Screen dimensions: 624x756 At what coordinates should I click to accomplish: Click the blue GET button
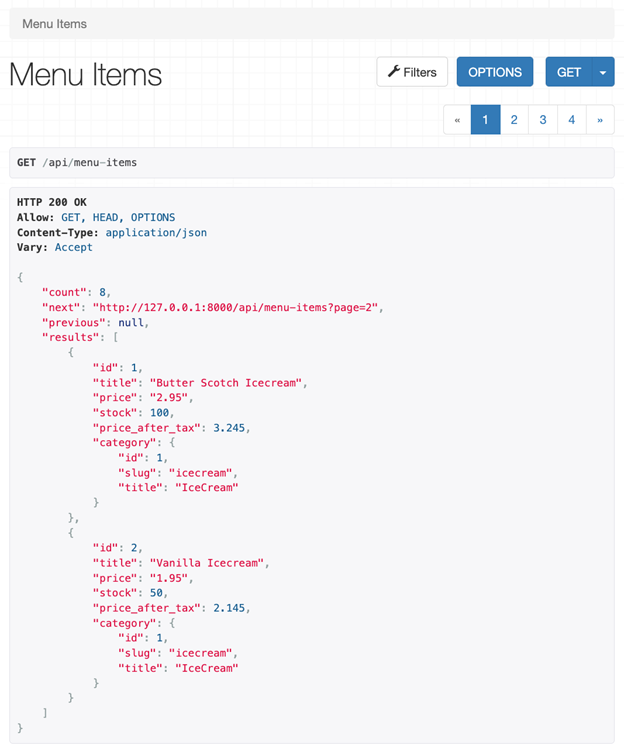(569, 72)
